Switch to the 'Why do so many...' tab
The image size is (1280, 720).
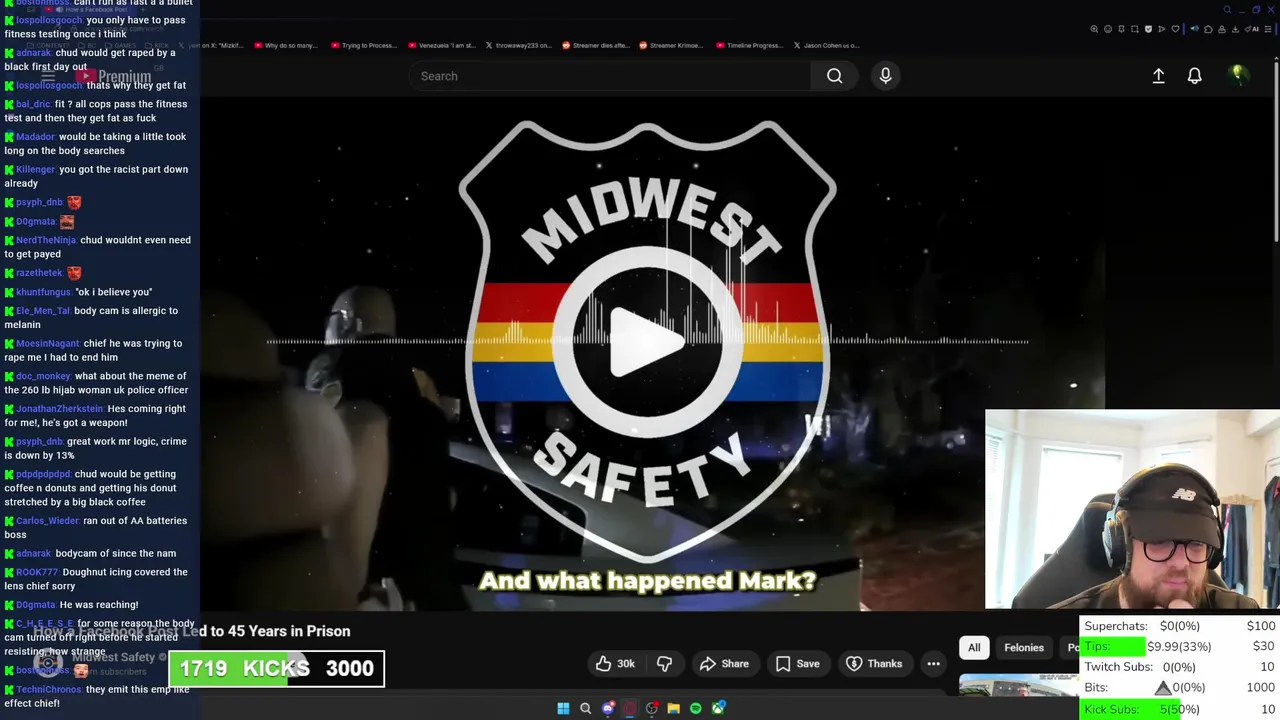pyautogui.click(x=285, y=45)
